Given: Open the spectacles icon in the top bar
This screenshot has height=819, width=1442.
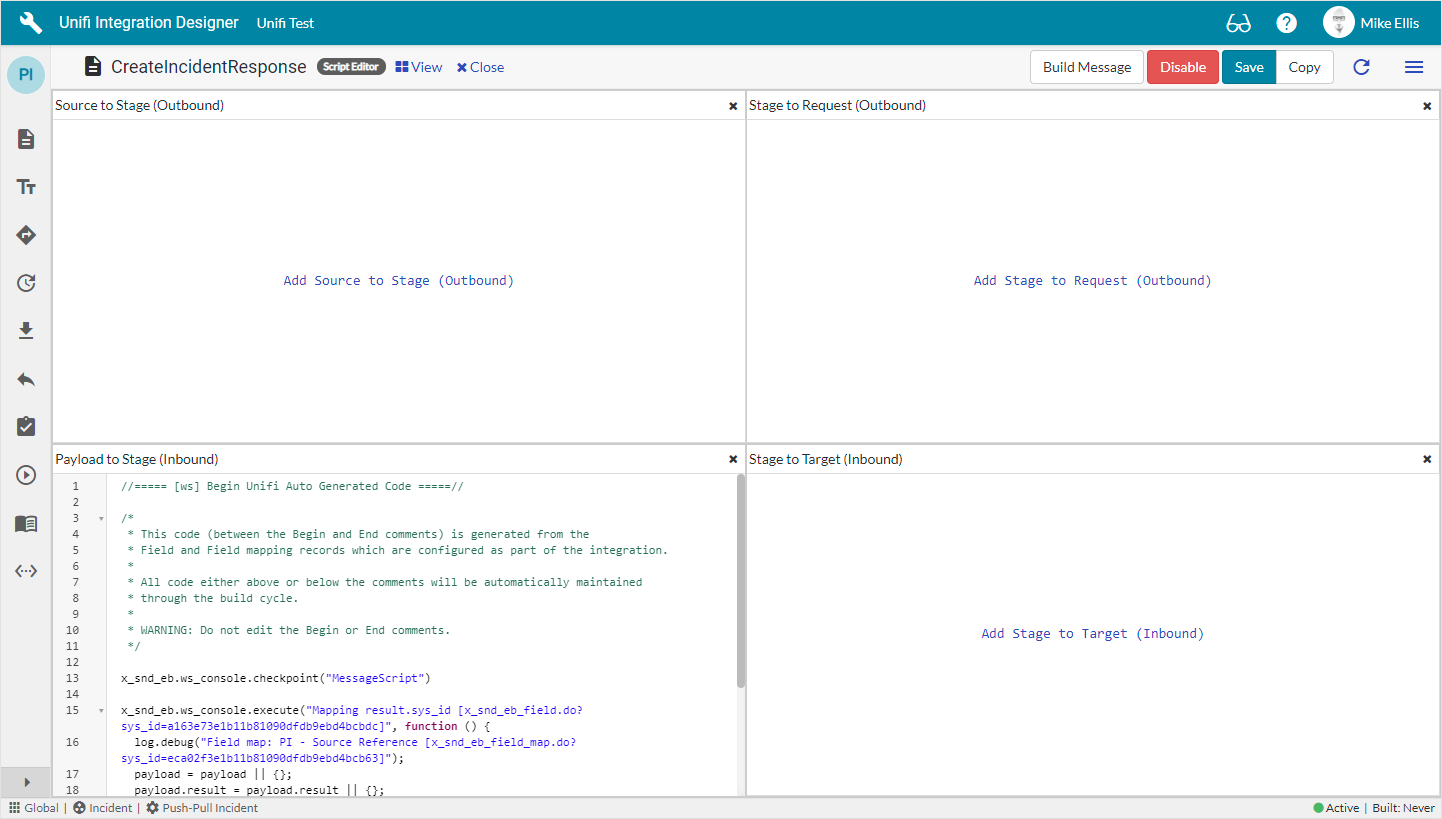Looking at the screenshot, I should click(1238, 21).
